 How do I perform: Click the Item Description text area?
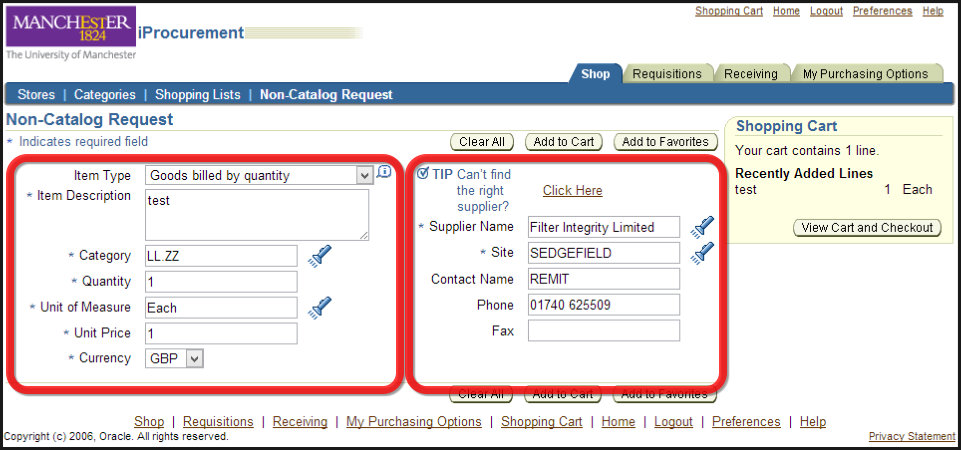[257, 215]
